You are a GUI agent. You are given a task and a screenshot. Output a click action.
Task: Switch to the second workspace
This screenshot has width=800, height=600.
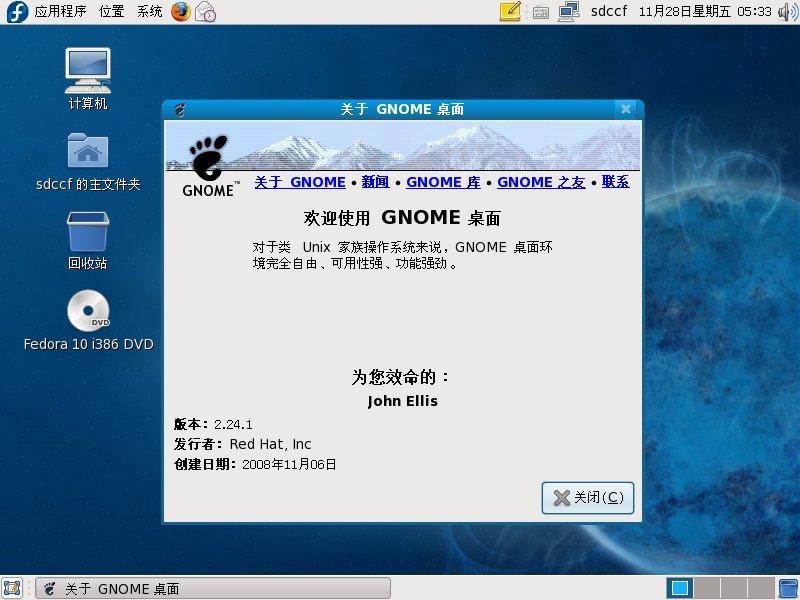706,588
